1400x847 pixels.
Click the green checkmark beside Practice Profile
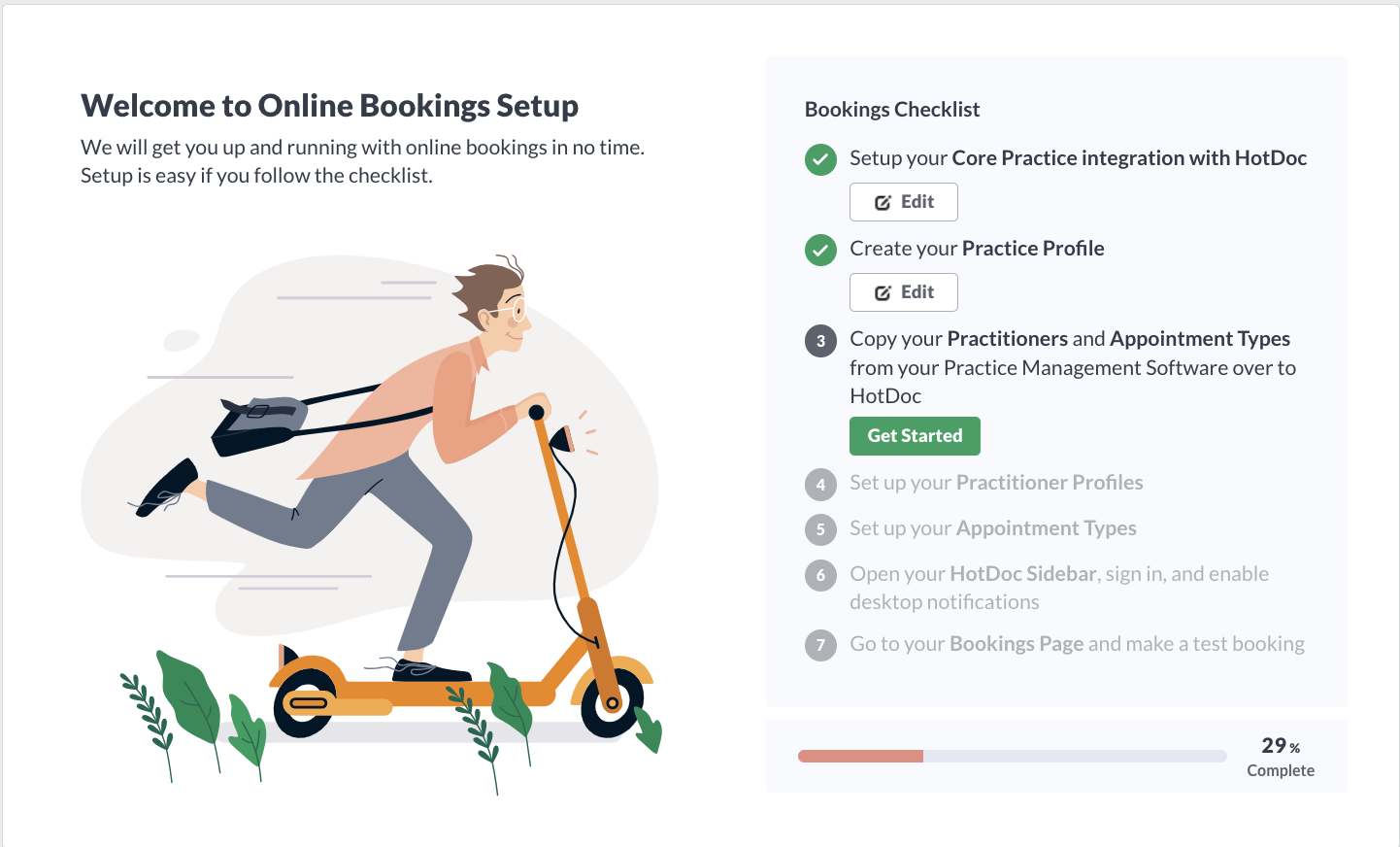[x=820, y=250]
